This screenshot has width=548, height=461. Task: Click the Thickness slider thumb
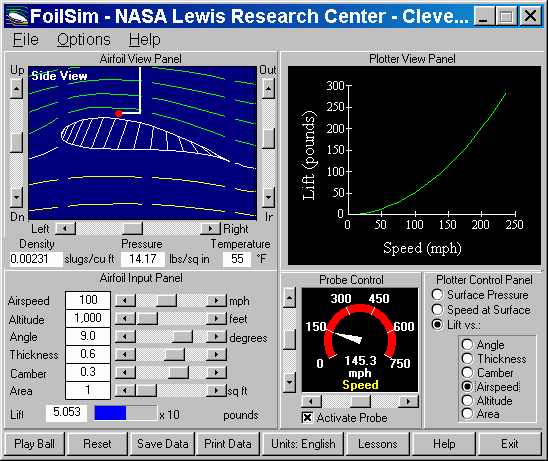(x=174, y=355)
